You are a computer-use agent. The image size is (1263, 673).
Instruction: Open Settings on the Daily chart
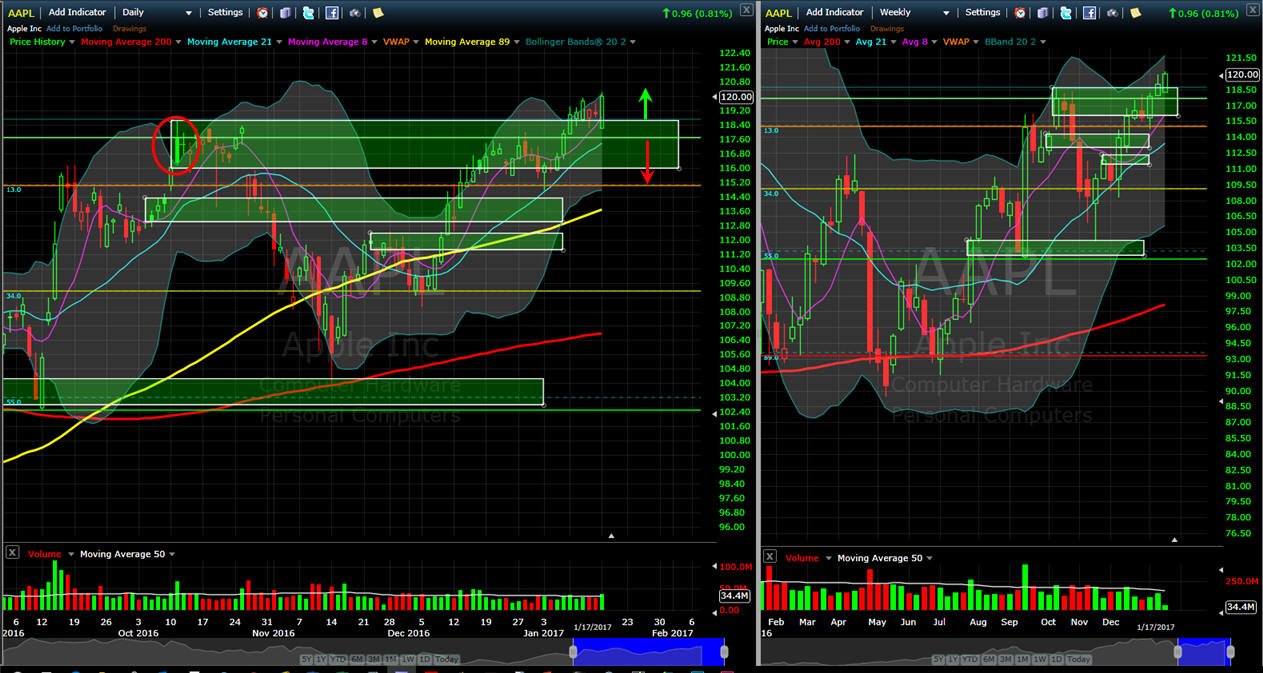pos(225,13)
